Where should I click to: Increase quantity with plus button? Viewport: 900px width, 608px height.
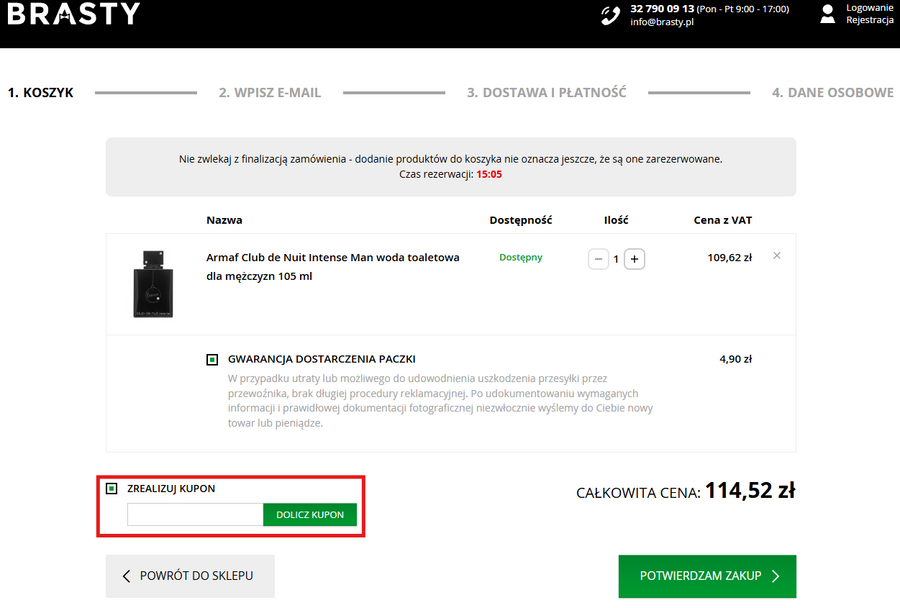click(635, 259)
